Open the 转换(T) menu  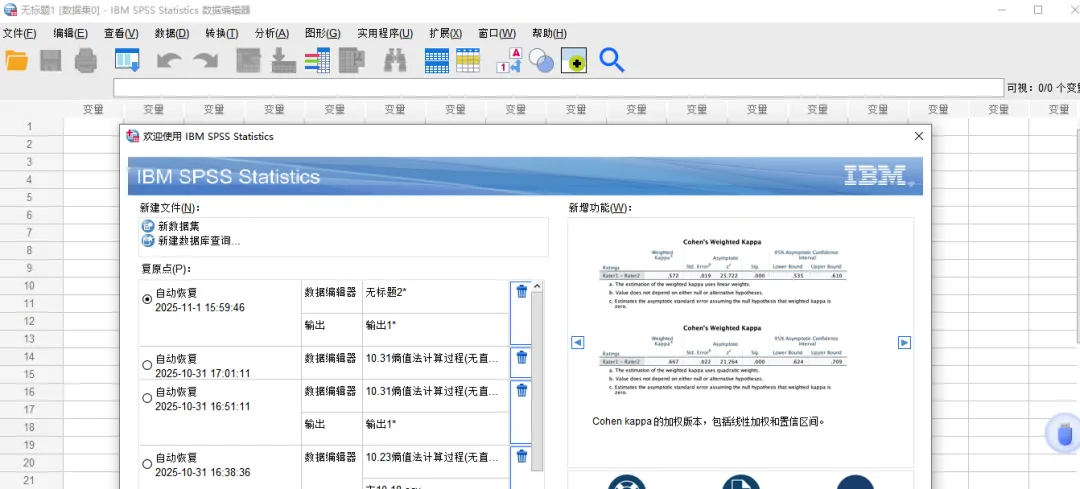222,34
